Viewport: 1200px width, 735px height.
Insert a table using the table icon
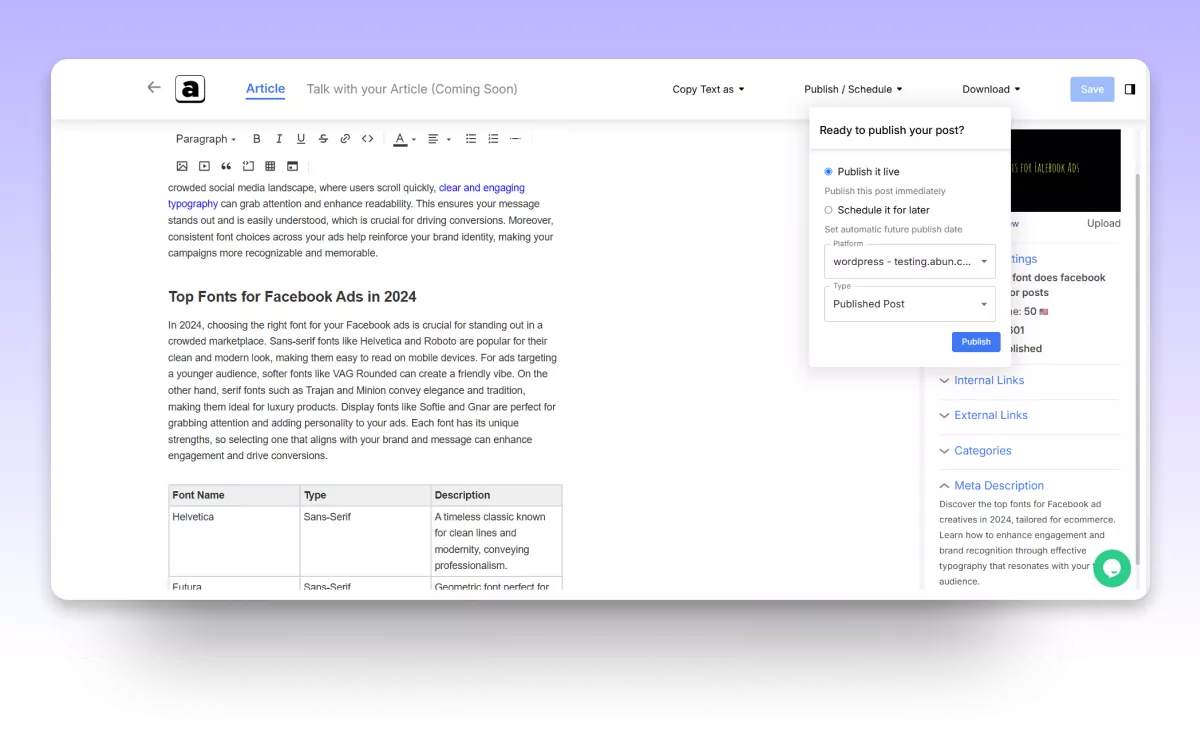click(x=270, y=166)
